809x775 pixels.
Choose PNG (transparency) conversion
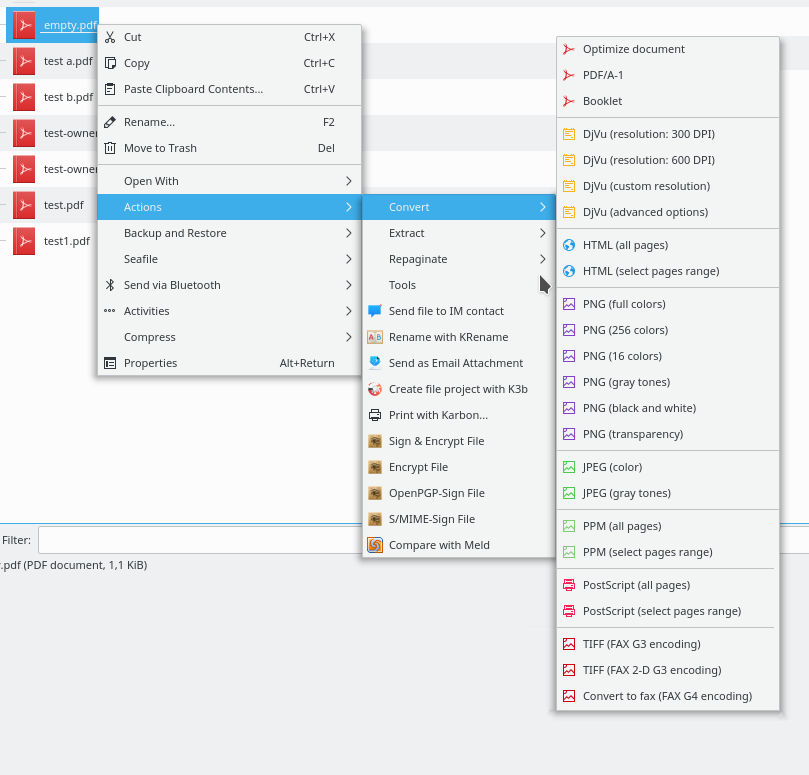coord(668,434)
